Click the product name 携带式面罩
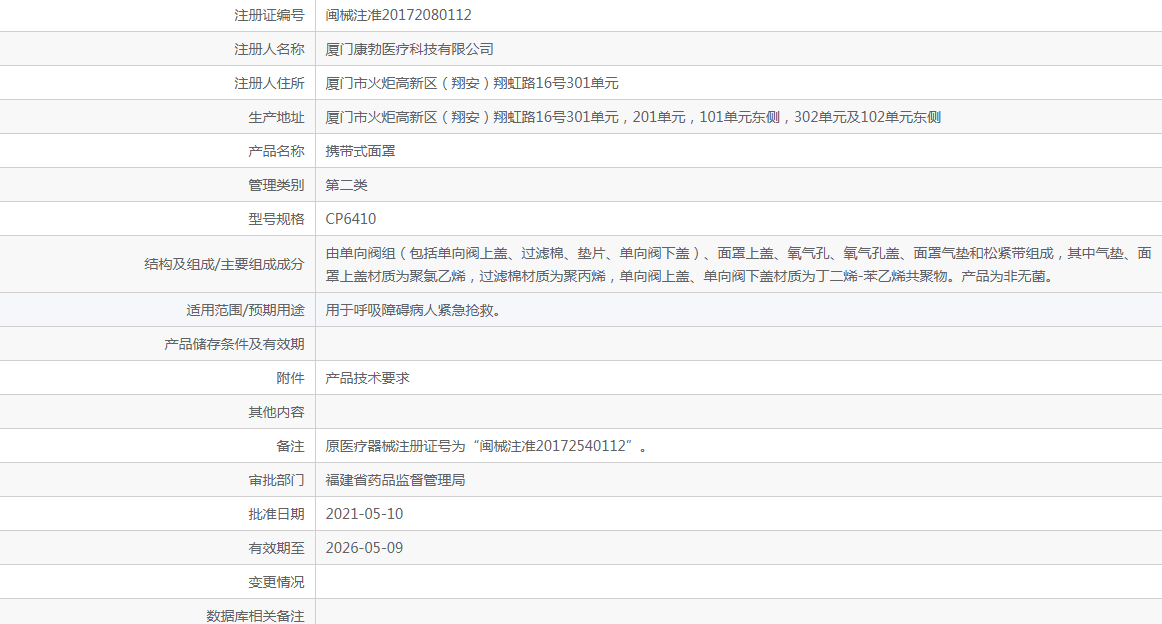The image size is (1162, 624). 360,151
